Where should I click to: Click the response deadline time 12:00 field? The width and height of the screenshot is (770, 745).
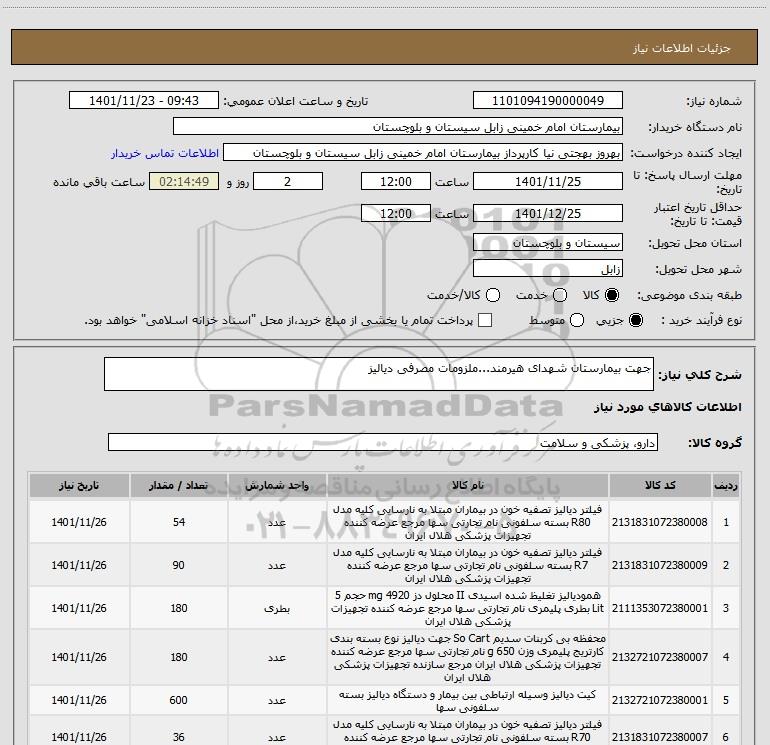click(x=396, y=181)
